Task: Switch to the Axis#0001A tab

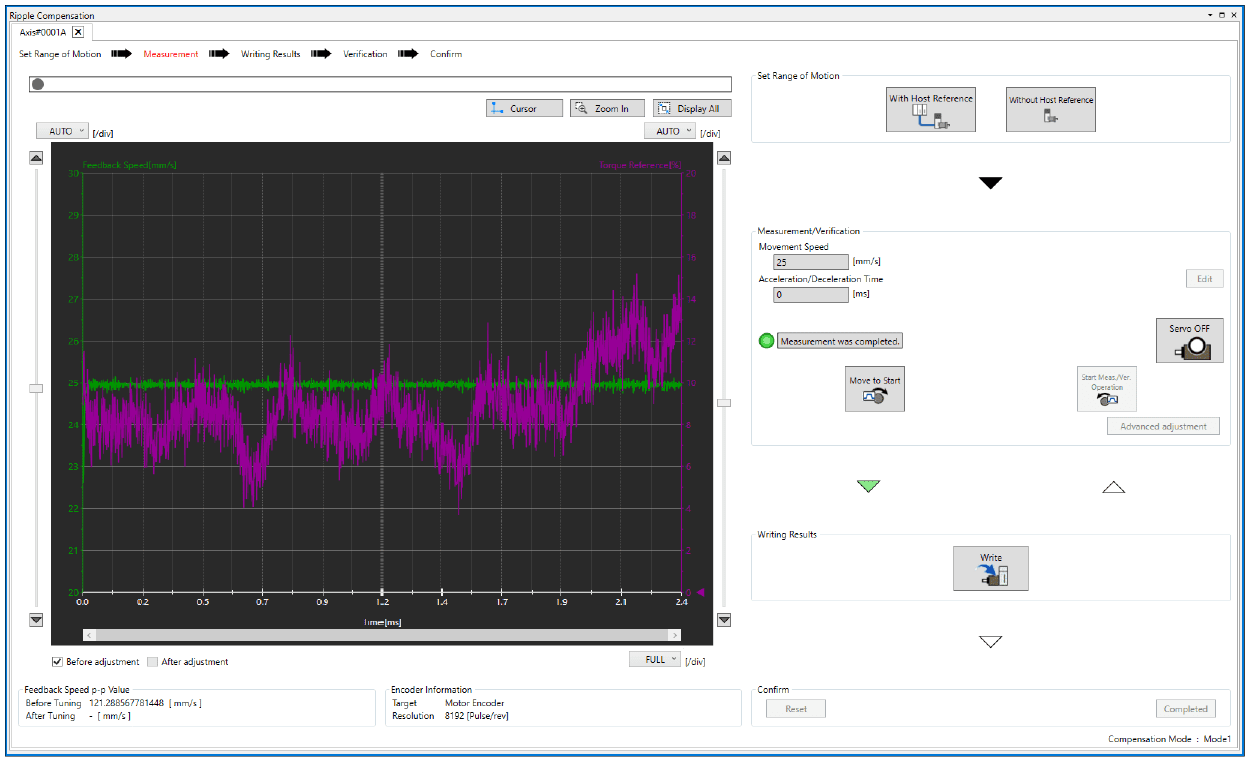Action: pos(44,32)
